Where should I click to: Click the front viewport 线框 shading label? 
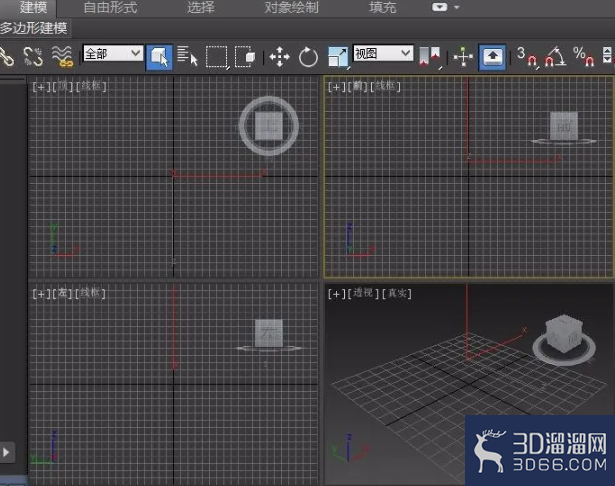point(385,86)
